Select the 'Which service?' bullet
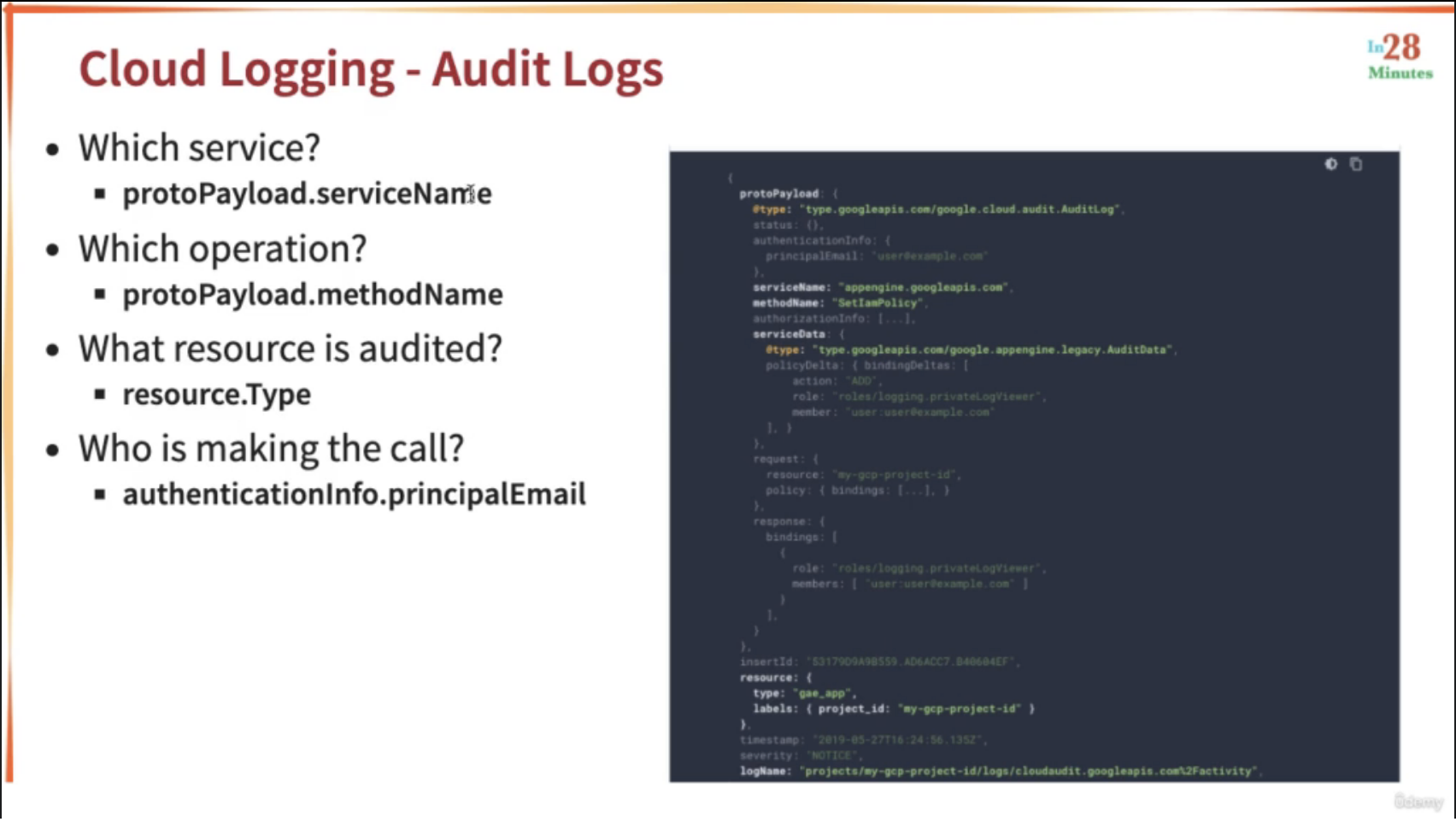The width and height of the screenshot is (1456, 822). (x=199, y=148)
